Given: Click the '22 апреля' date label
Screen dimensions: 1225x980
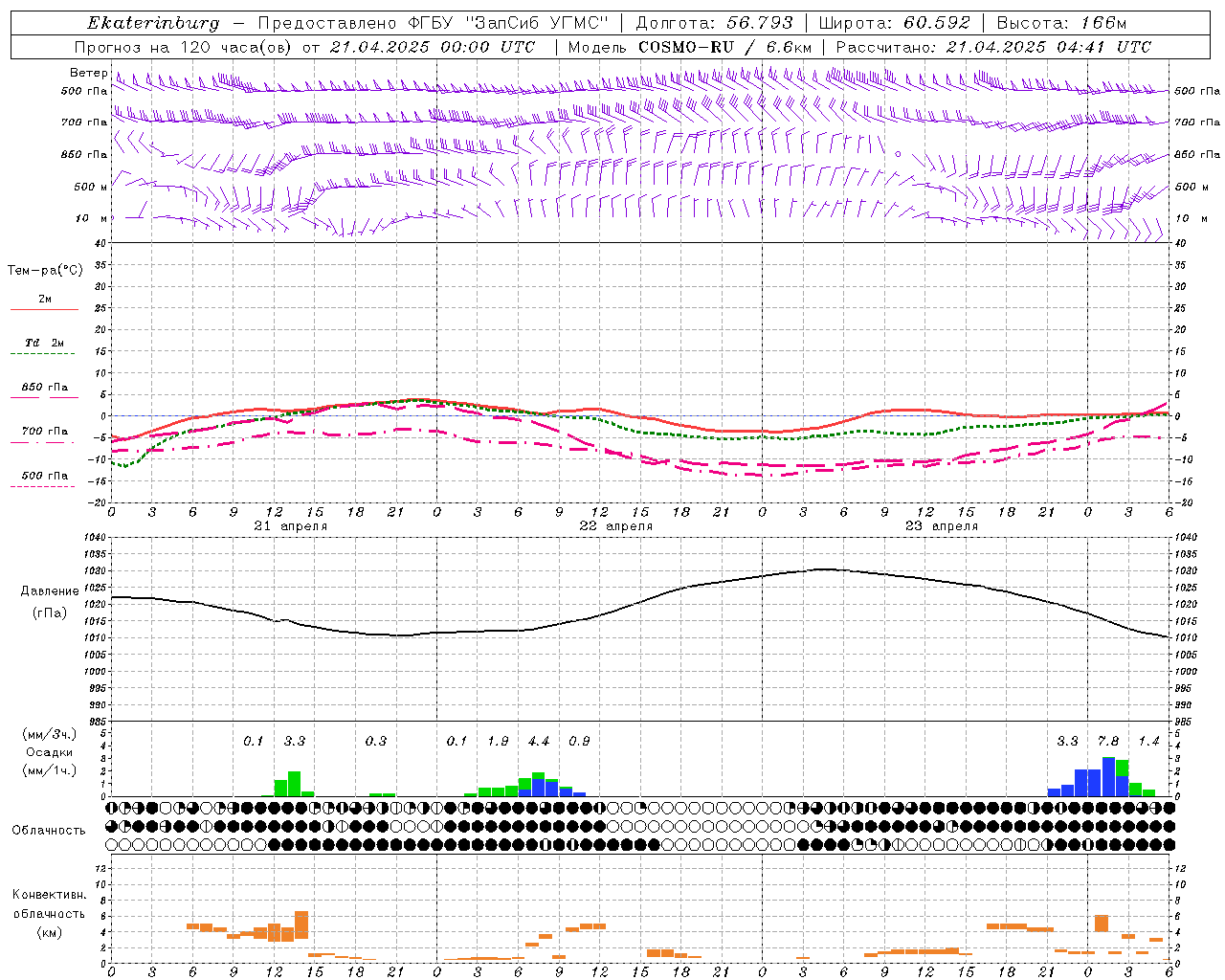Looking at the screenshot, I should (x=616, y=526).
